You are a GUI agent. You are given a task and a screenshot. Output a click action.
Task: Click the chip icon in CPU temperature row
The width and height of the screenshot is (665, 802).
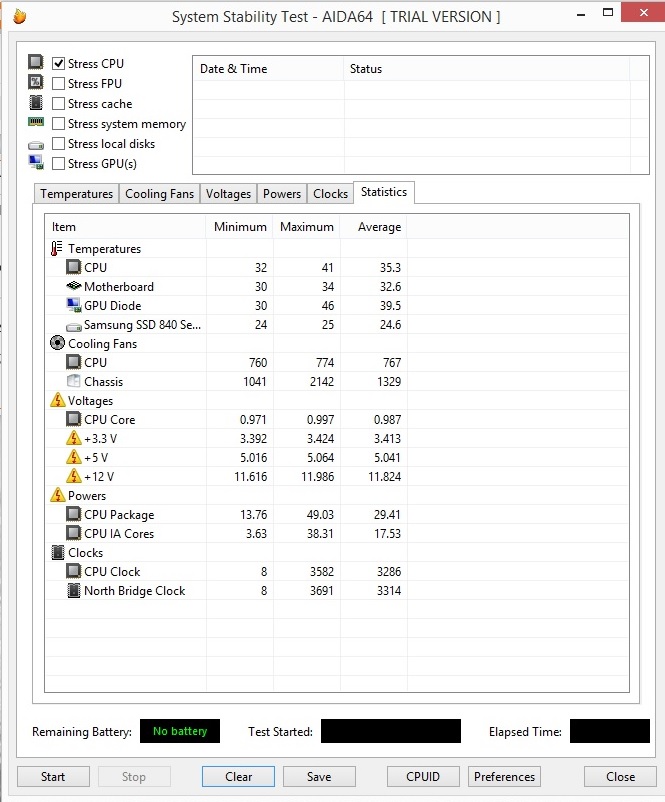pyautogui.click(x=74, y=267)
